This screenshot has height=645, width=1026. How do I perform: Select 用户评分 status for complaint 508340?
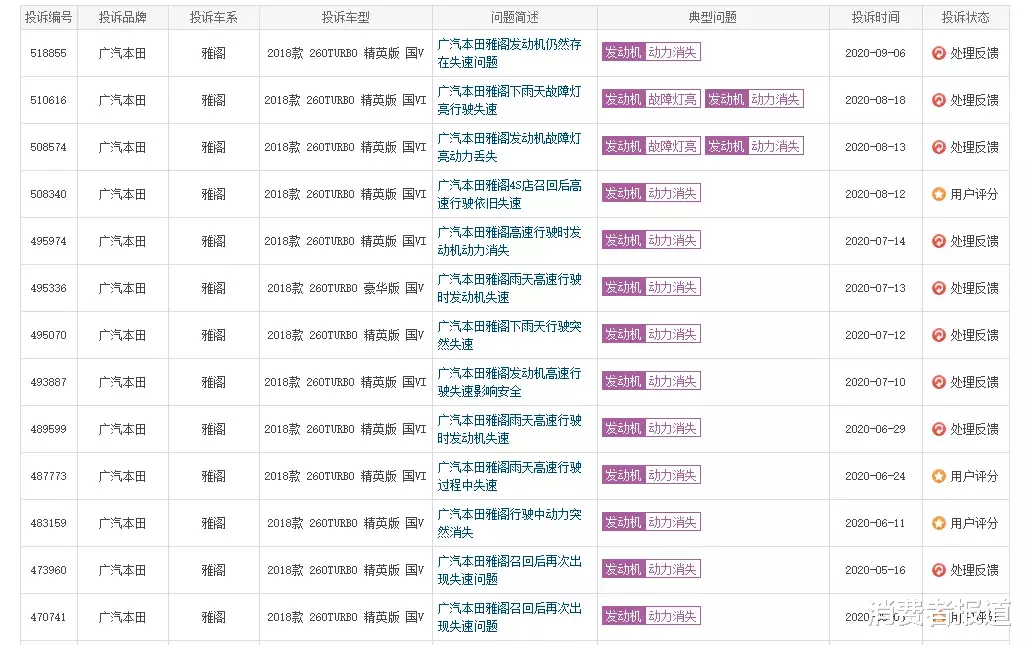pos(974,194)
